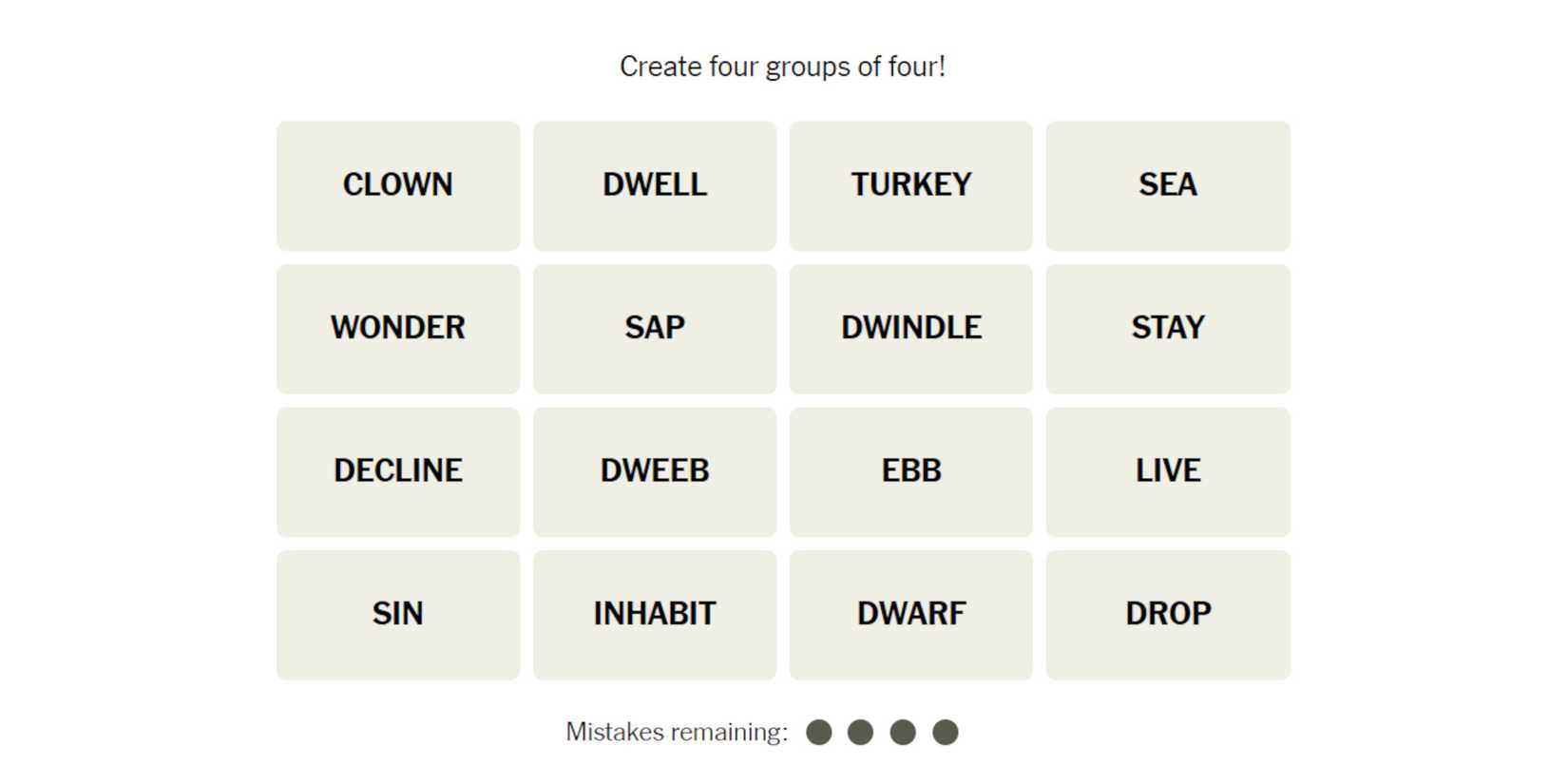Tap the DWINDLE tile
Viewport: 1568px width, 784px height.
(x=910, y=329)
